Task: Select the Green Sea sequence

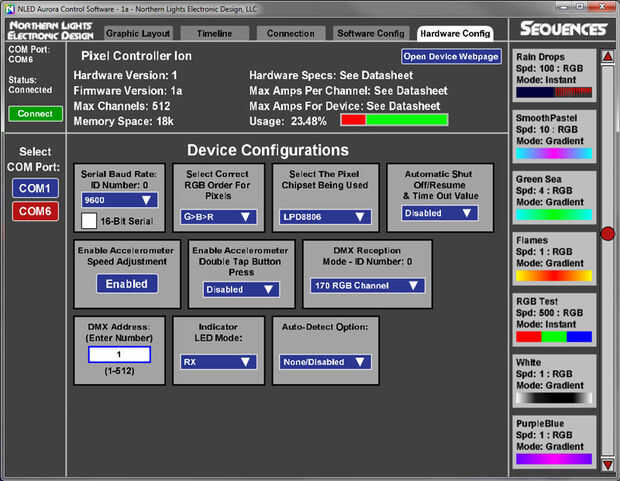Action: tap(554, 197)
